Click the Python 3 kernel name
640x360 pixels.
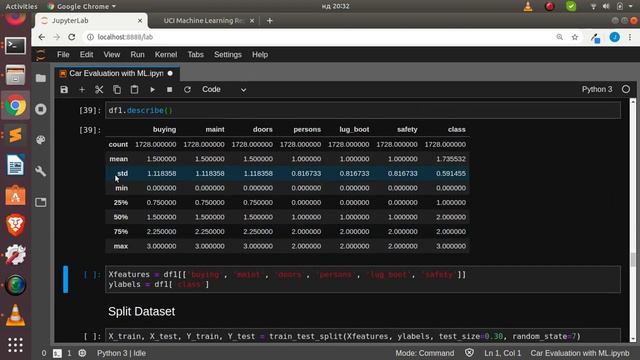click(x=597, y=89)
